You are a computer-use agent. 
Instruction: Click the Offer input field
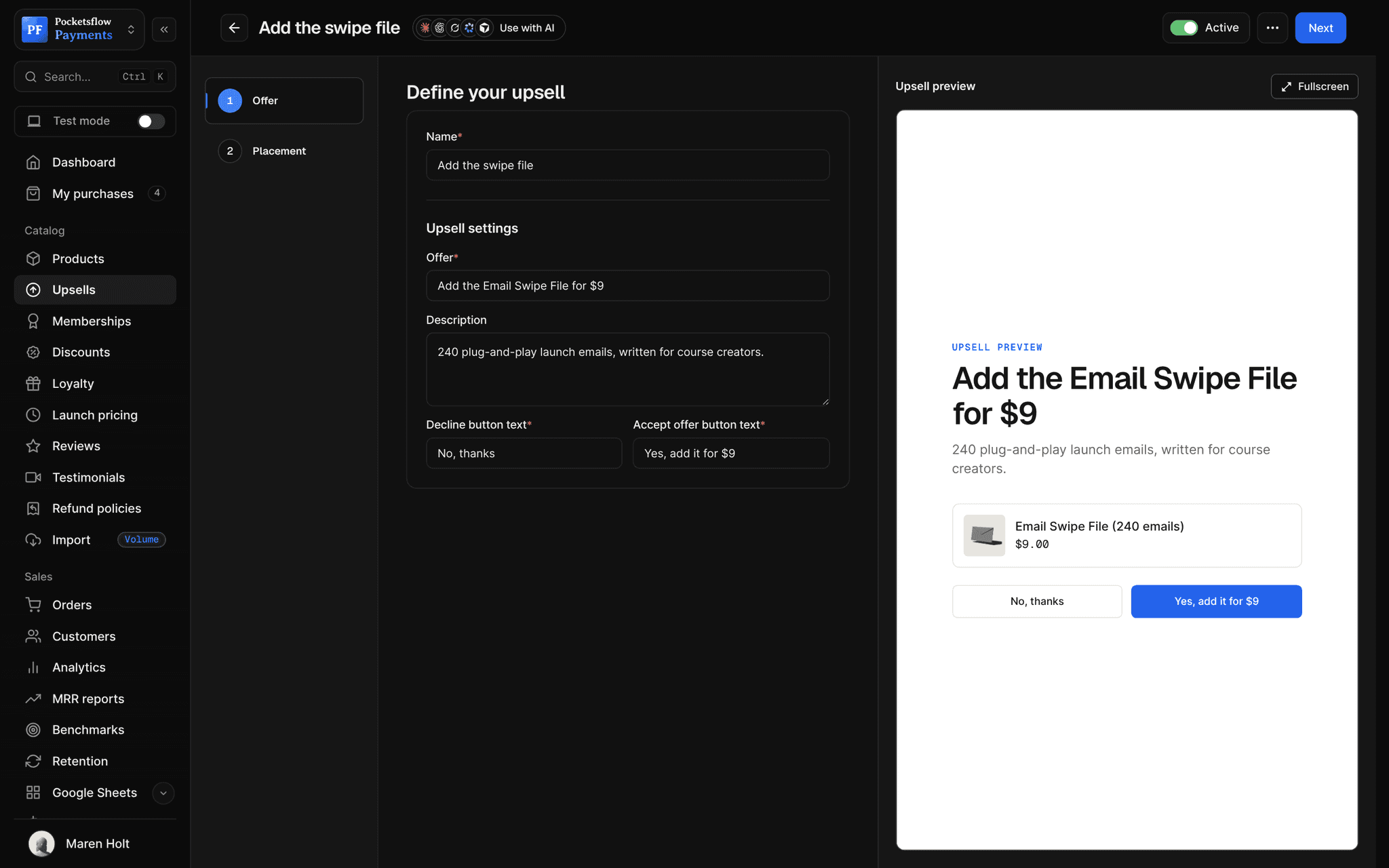click(x=627, y=285)
